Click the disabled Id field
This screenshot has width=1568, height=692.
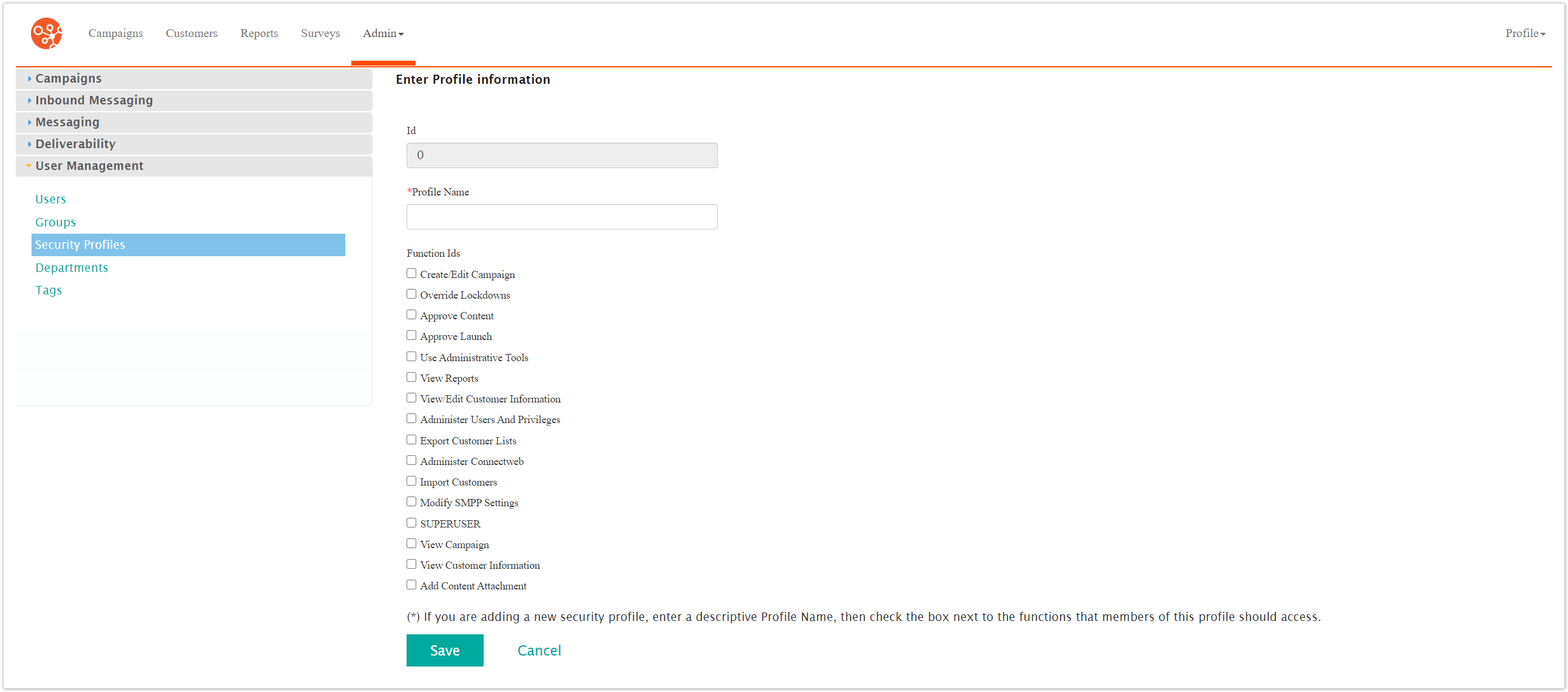pyautogui.click(x=562, y=155)
